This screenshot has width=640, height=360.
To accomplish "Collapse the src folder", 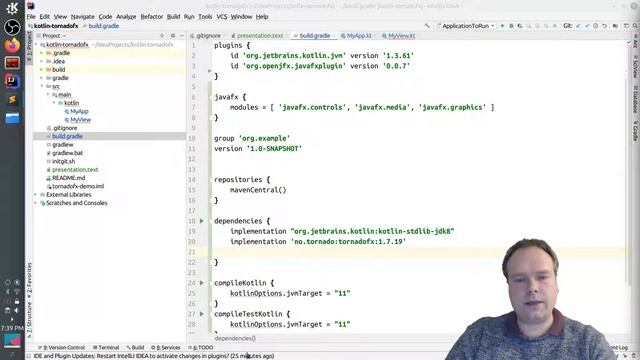I will tap(42, 86).
